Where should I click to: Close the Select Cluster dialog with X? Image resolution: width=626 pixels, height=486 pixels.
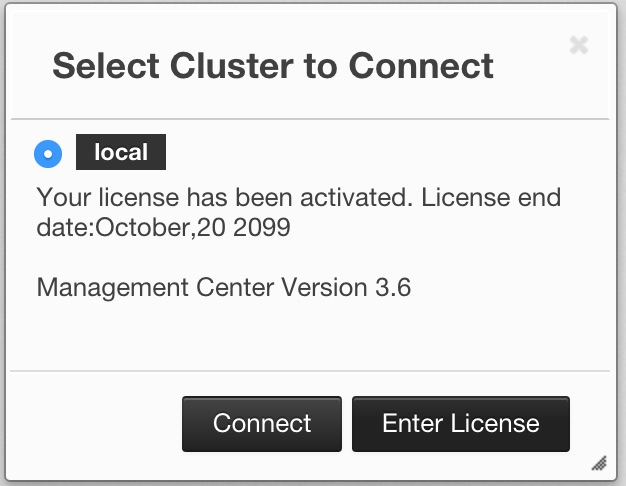coord(578,45)
